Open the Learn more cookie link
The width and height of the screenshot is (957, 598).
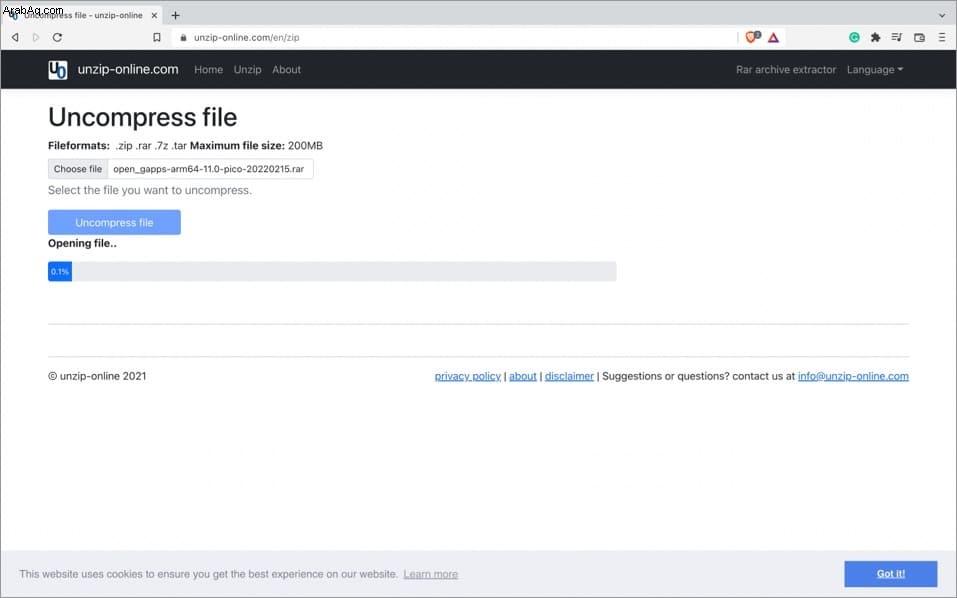[x=430, y=574]
